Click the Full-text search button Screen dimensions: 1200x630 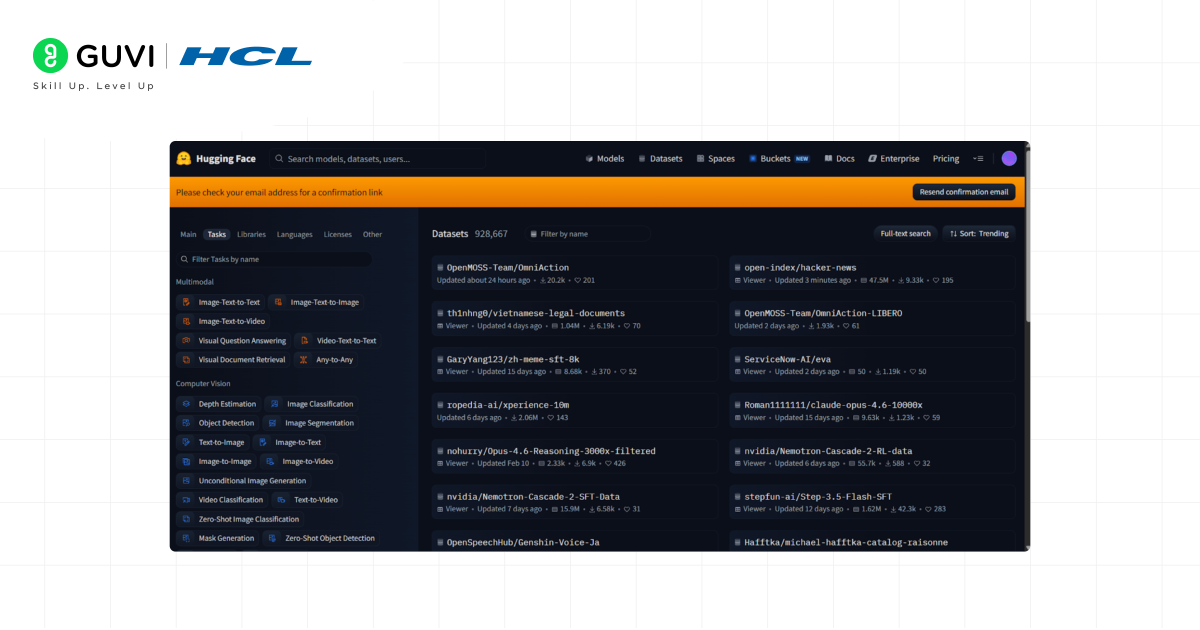coord(905,234)
